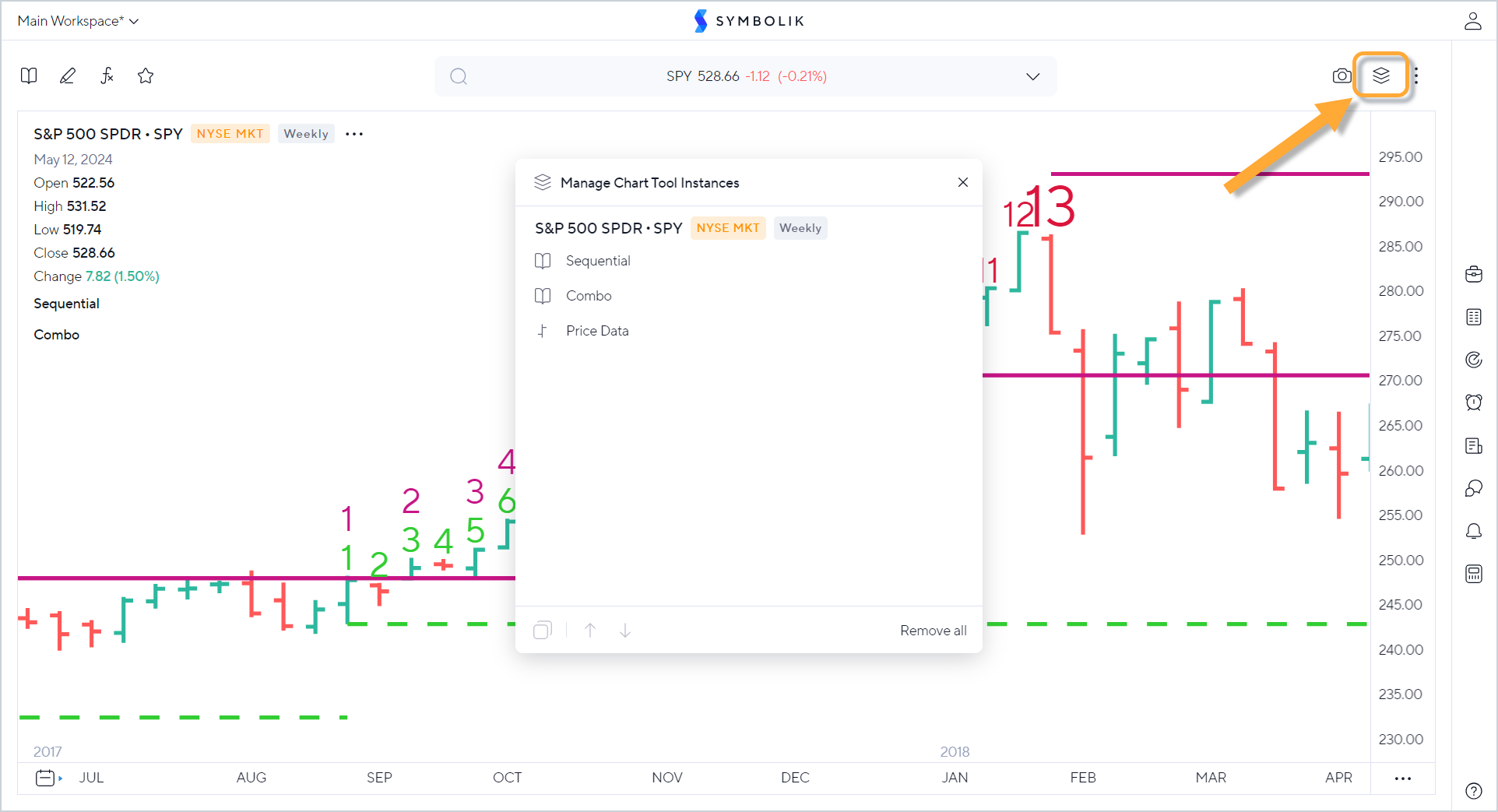The width and height of the screenshot is (1498, 812).
Task: Open the alarm clock sidebar icon
Action: 1474,402
